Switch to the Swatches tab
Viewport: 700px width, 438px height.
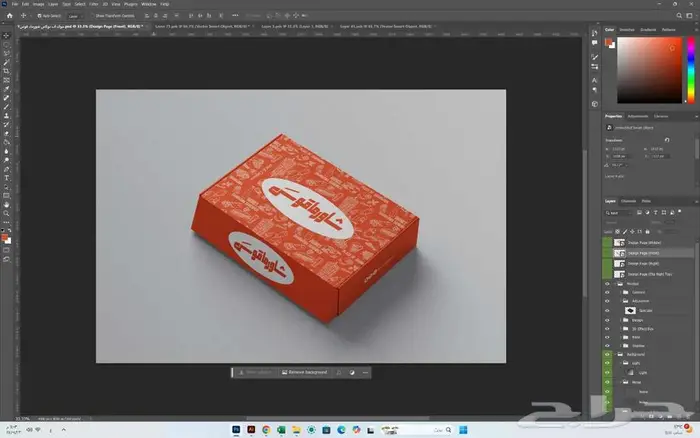pos(627,30)
